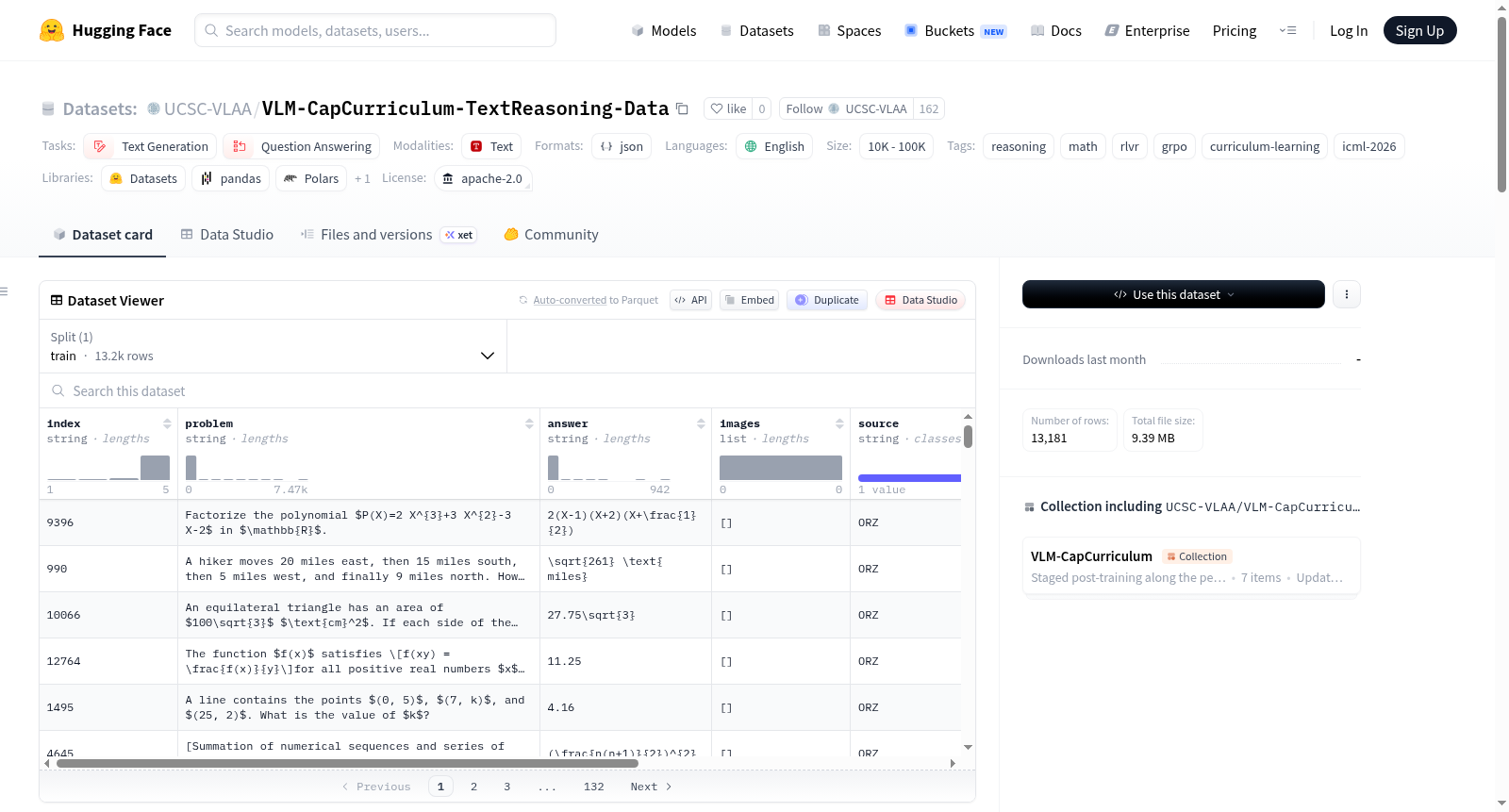Open the Pricing page

coord(1235,31)
